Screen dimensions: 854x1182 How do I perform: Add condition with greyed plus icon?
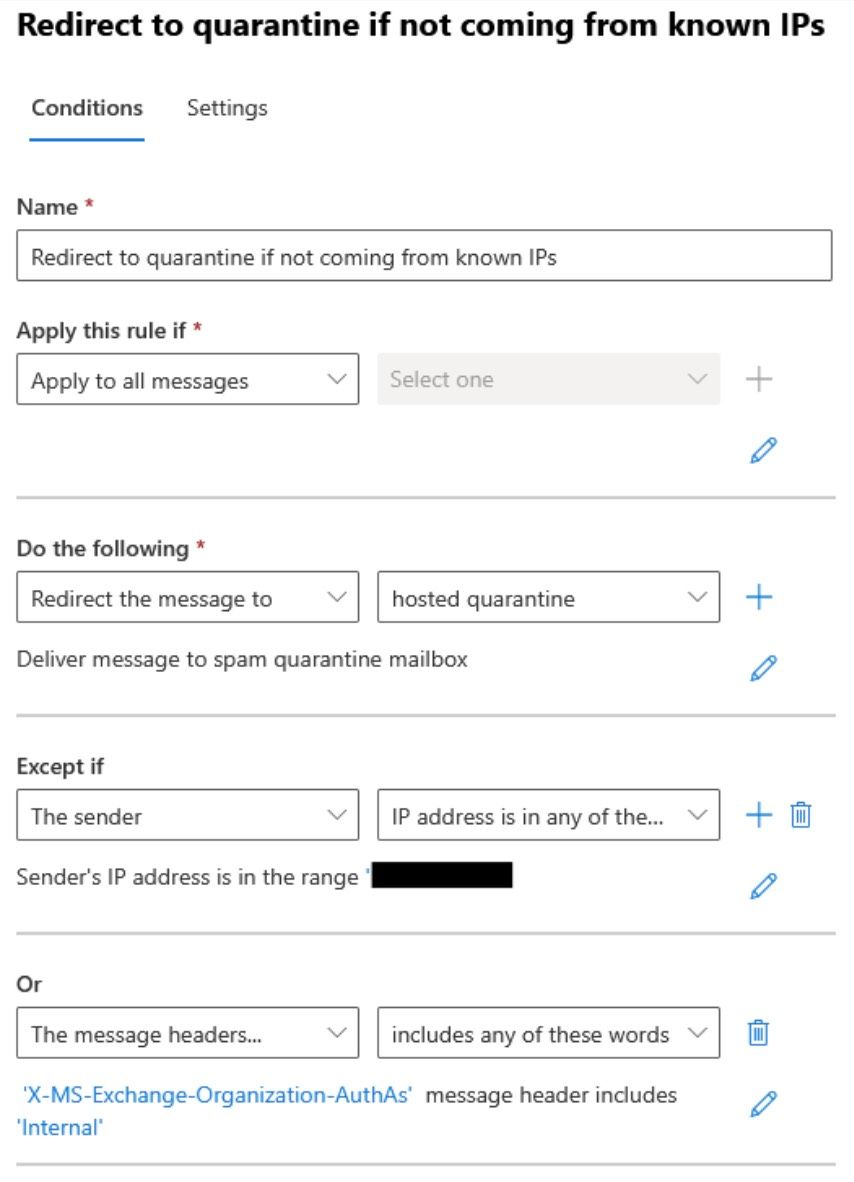coord(758,379)
